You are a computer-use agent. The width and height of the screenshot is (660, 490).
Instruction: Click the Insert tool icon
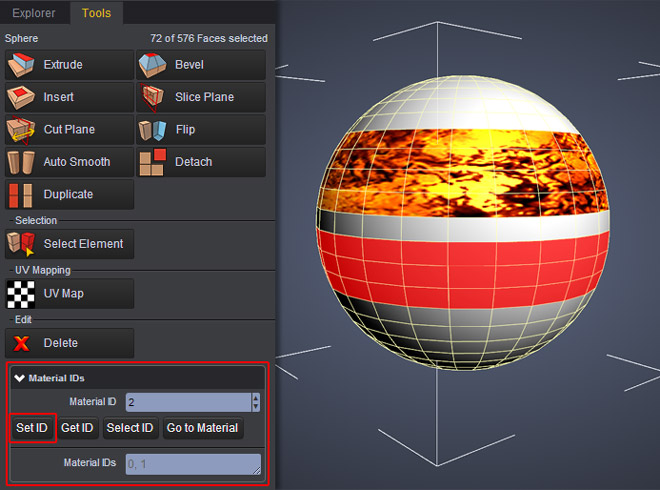[21, 97]
